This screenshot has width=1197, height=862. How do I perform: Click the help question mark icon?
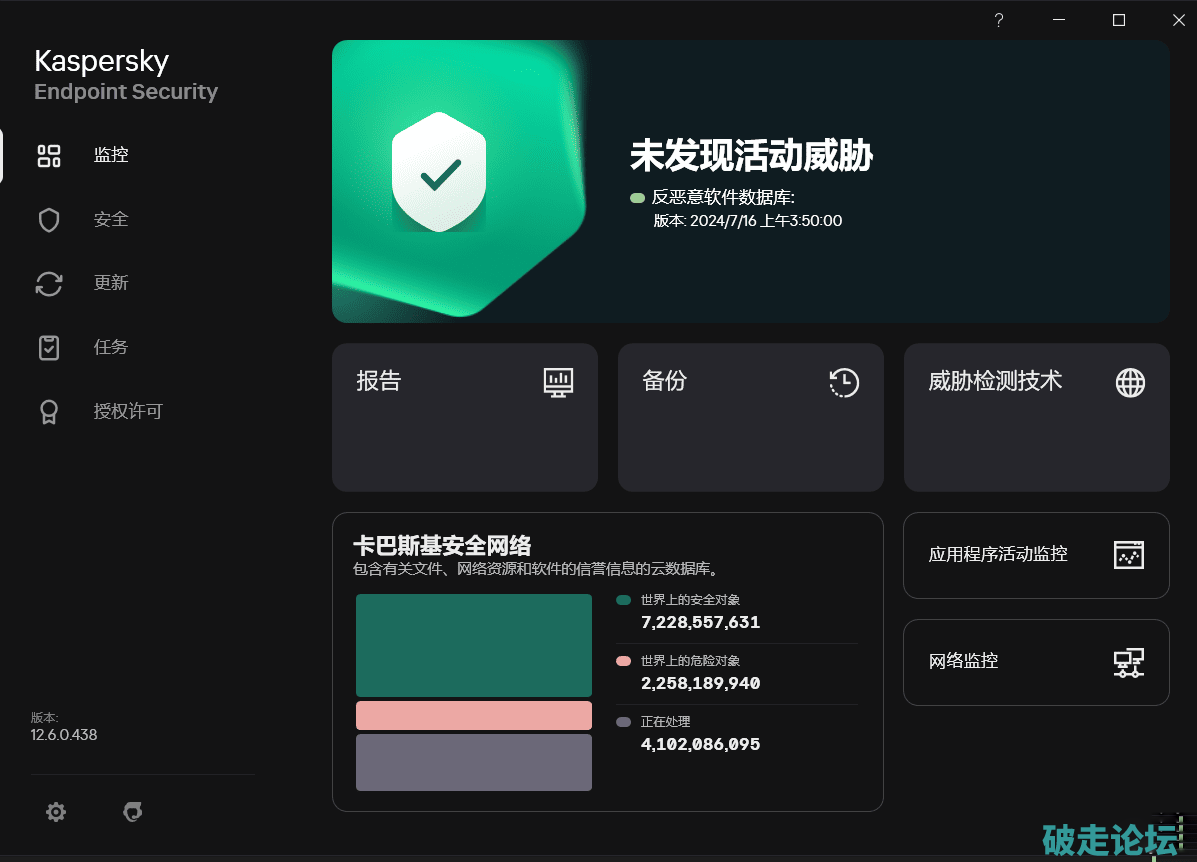tap(998, 20)
